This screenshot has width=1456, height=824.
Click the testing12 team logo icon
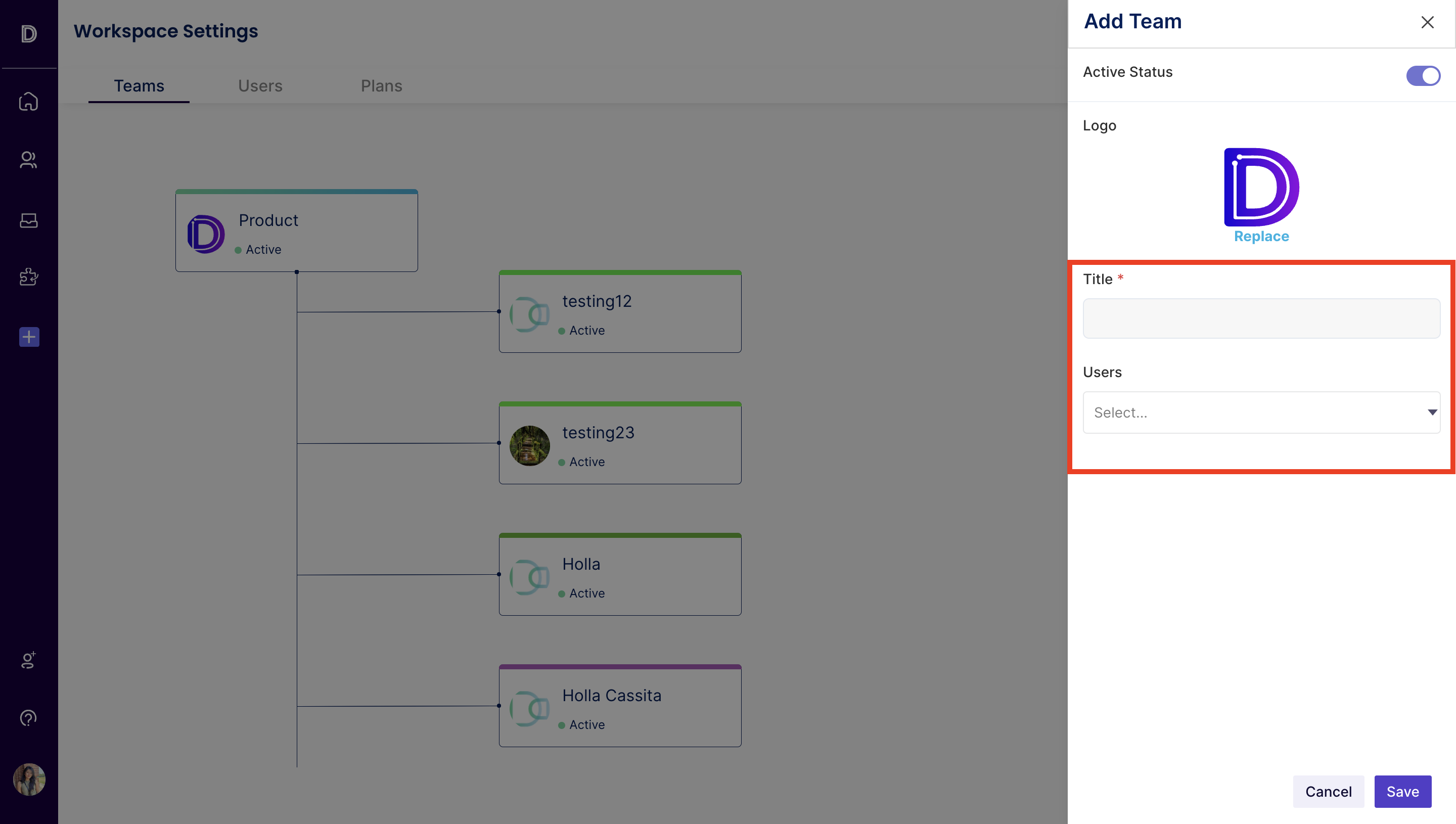click(530, 314)
